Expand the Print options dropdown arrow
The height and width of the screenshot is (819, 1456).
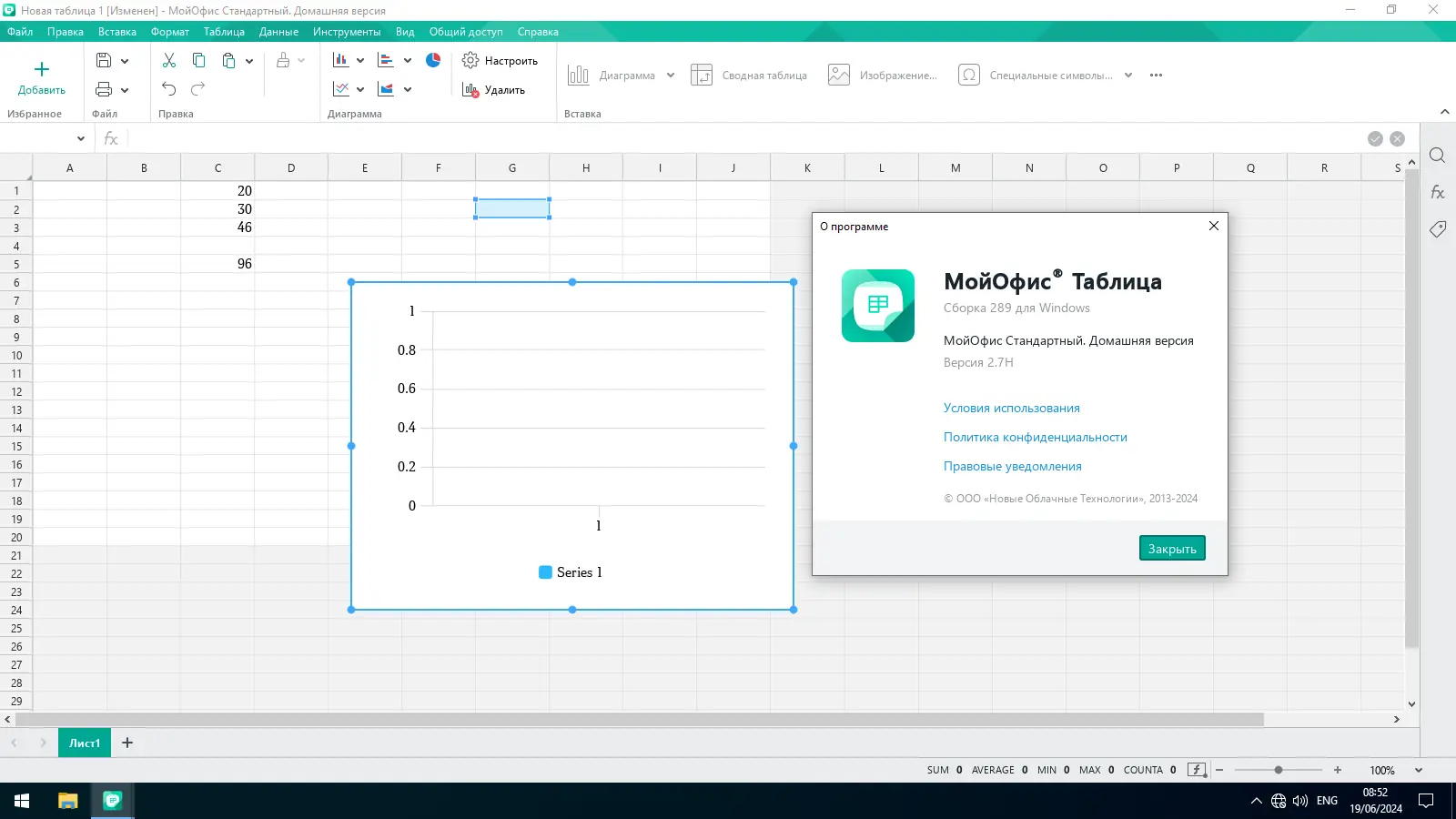[x=125, y=90]
